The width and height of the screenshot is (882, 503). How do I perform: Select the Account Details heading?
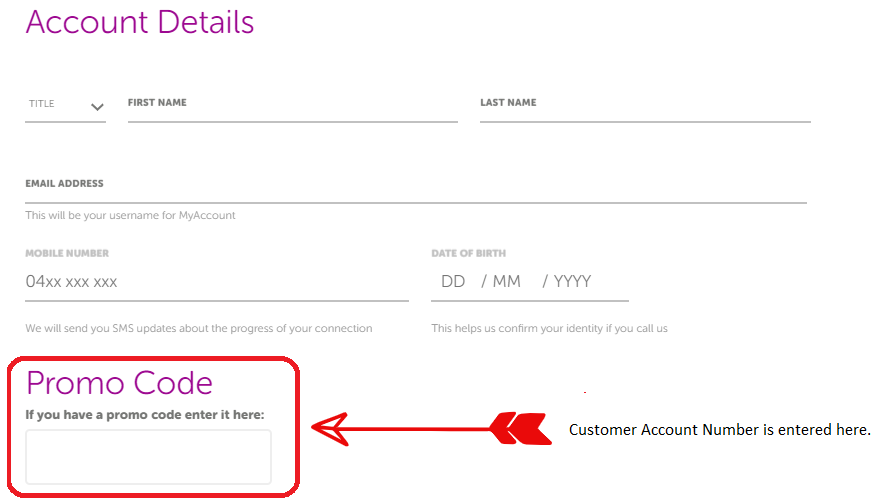(140, 22)
